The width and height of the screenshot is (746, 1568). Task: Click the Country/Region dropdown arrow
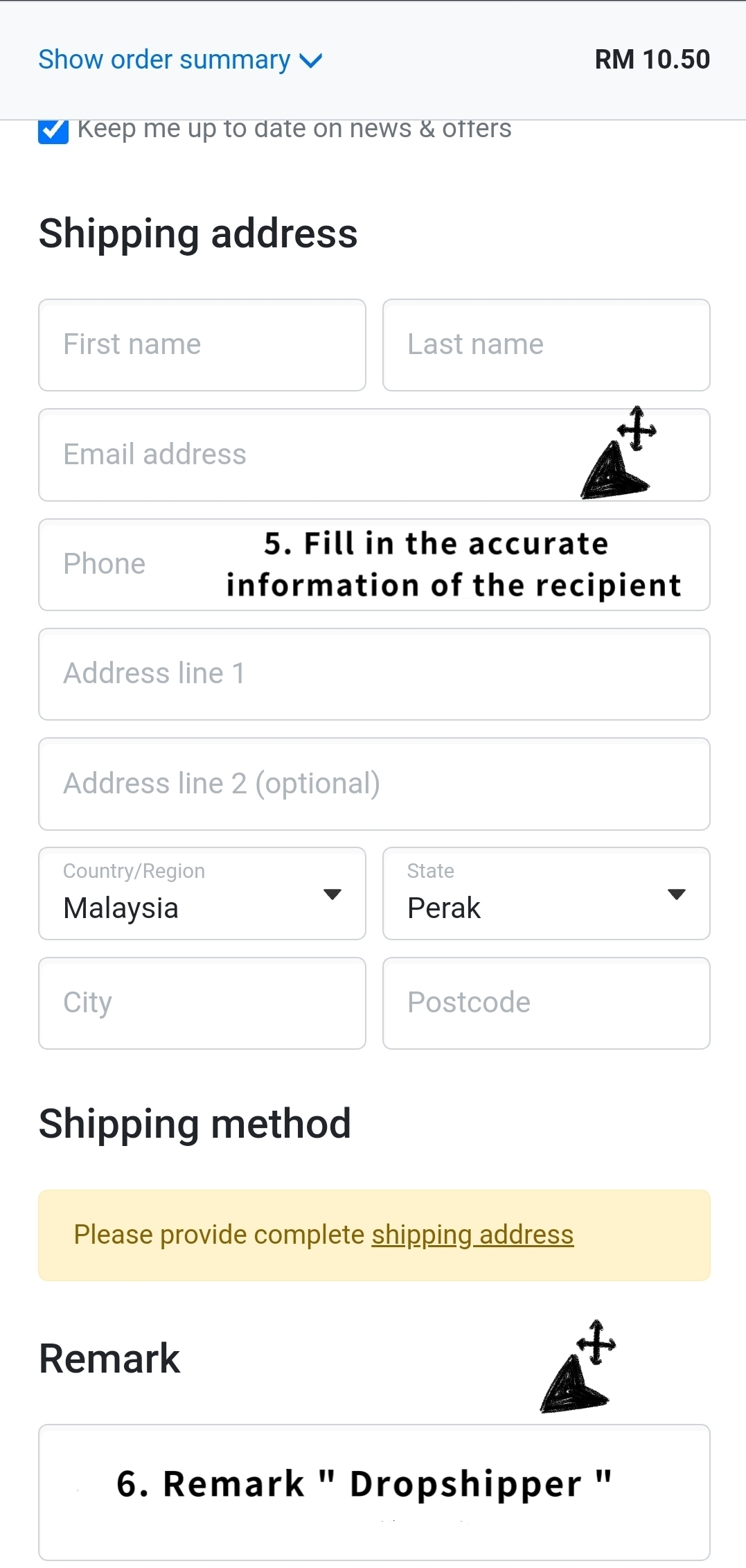pos(332,894)
